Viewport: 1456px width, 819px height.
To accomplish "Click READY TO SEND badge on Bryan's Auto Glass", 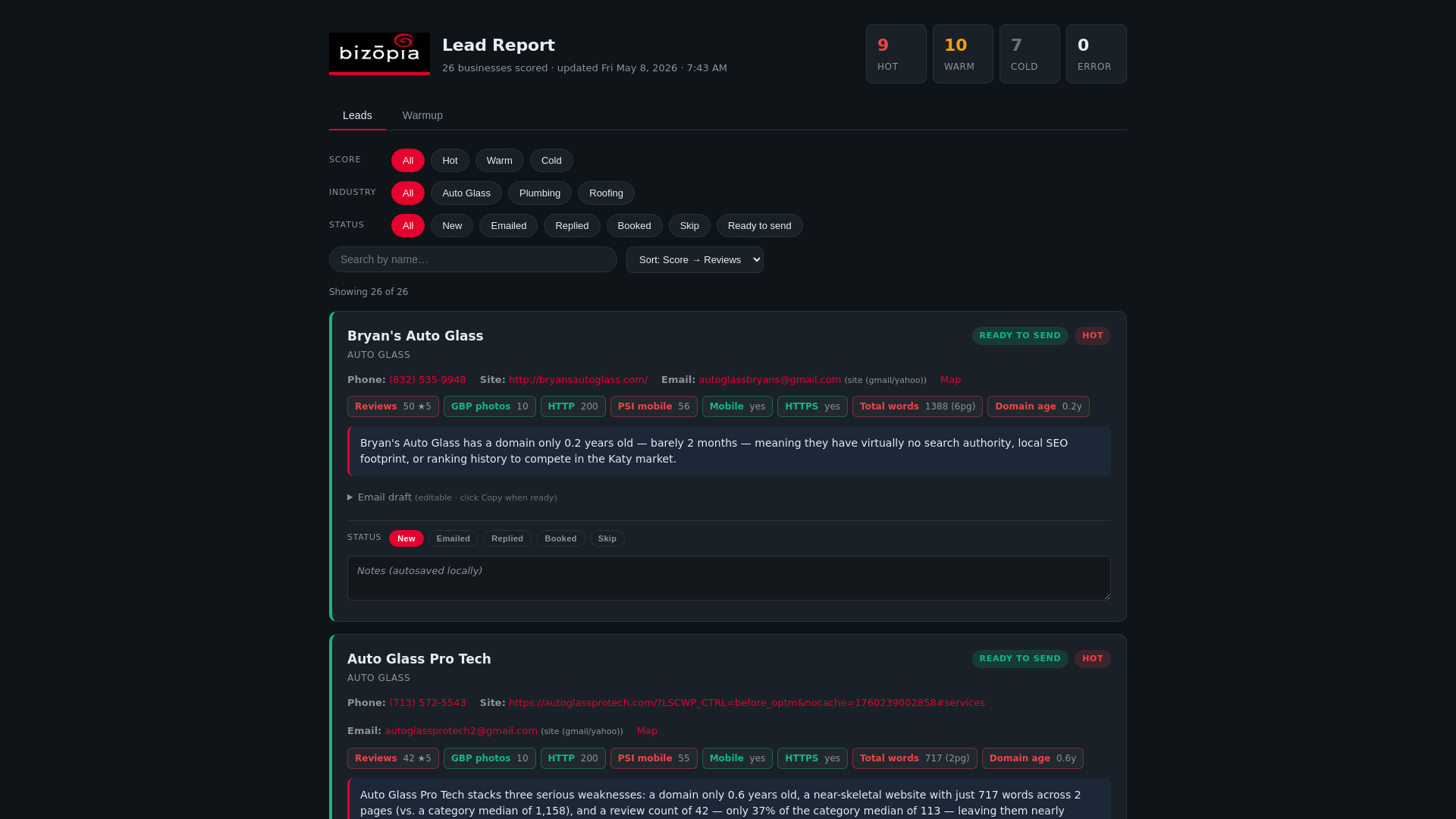I will (x=1020, y=335).
